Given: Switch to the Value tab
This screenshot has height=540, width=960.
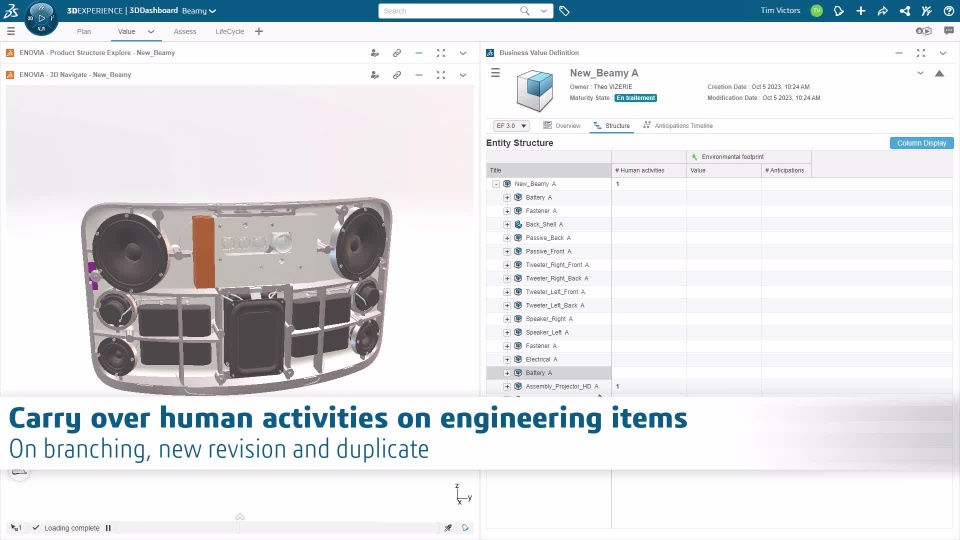Looking at the screenshot, I should tap(127, 31).
